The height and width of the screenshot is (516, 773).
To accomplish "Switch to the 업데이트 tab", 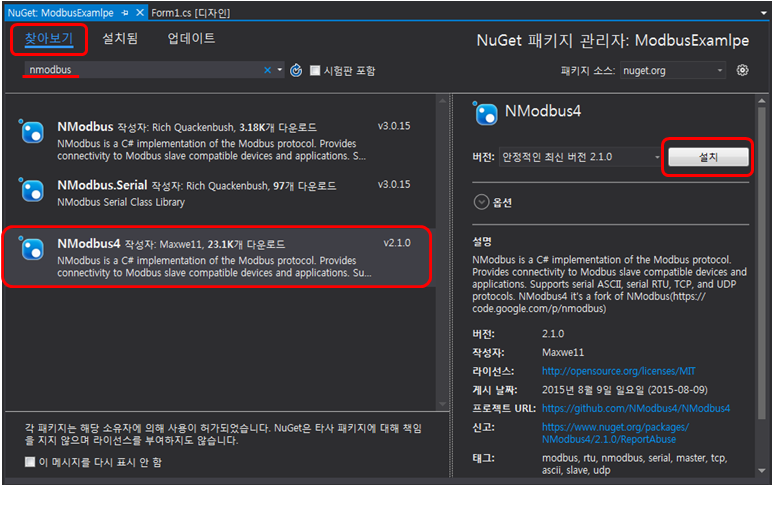I will [191, 38].
